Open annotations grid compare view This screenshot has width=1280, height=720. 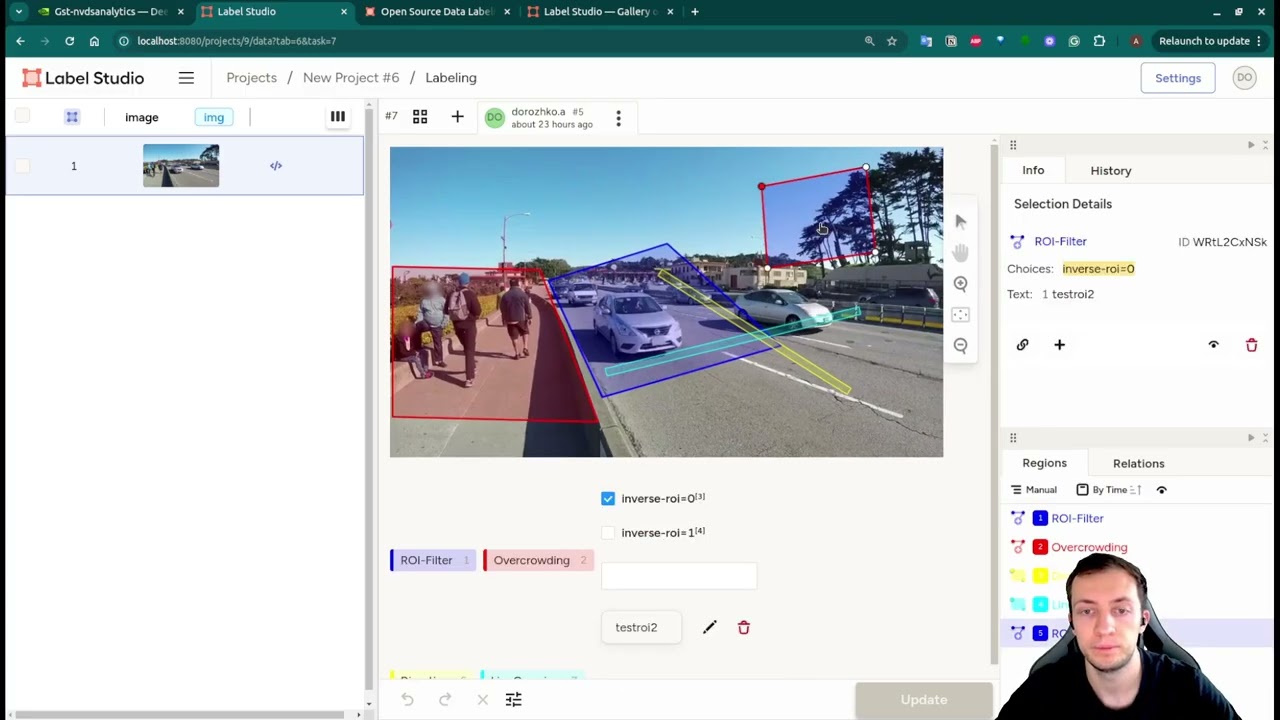pyautogui.click(x=420, y=117)
